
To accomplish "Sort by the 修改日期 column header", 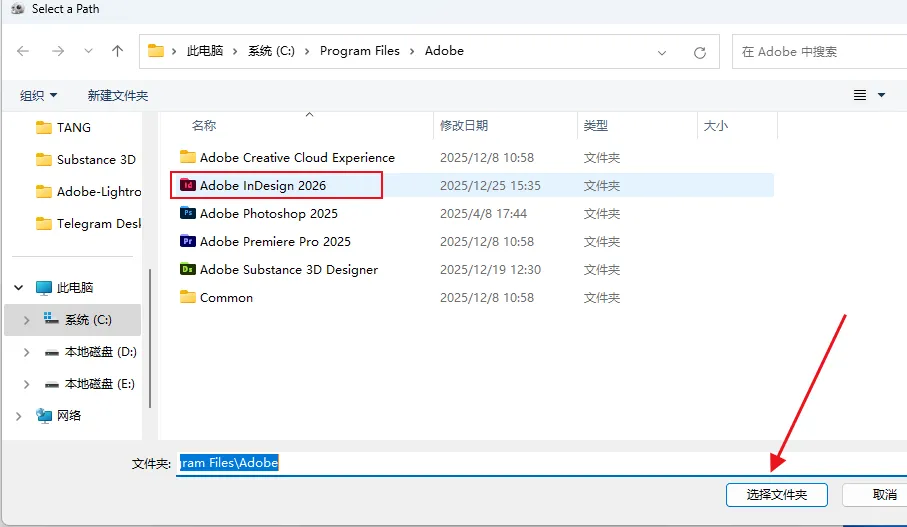I will tap(464, 126).
